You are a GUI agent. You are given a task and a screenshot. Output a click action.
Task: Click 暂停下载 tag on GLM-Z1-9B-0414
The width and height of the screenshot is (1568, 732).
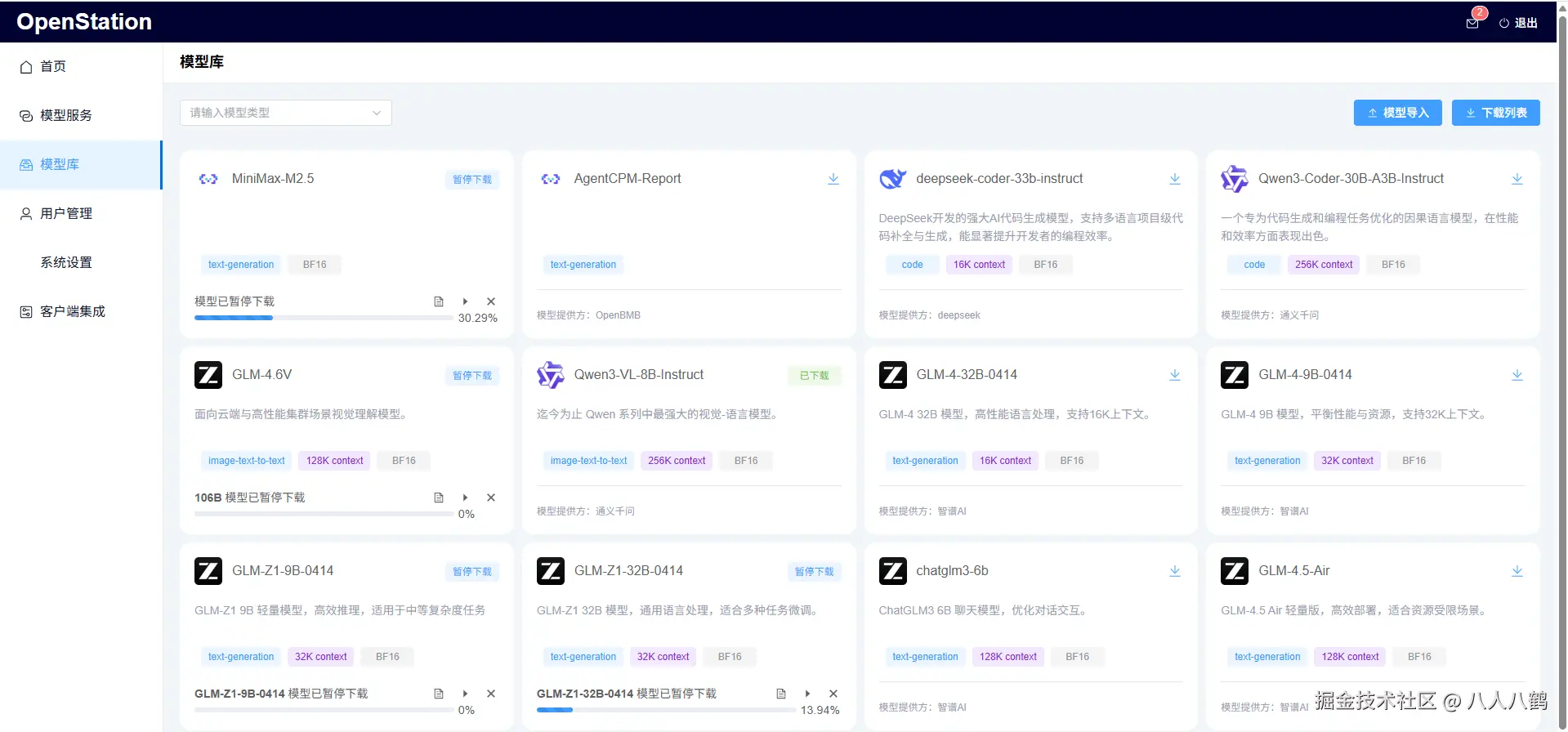pyautogui.click(x=472, y=572)
